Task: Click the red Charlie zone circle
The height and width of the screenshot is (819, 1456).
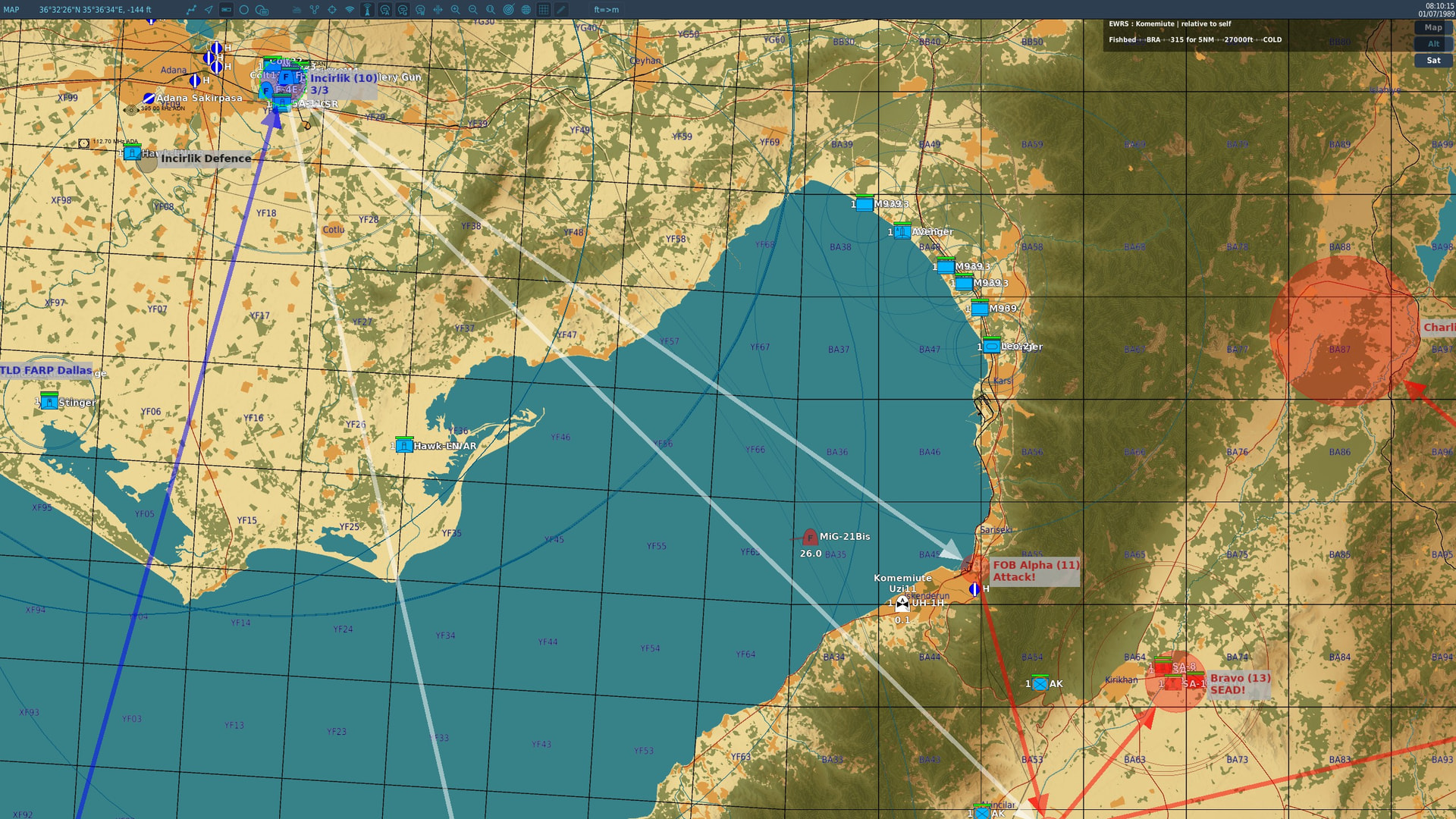Action: [x=1343, y=331]
